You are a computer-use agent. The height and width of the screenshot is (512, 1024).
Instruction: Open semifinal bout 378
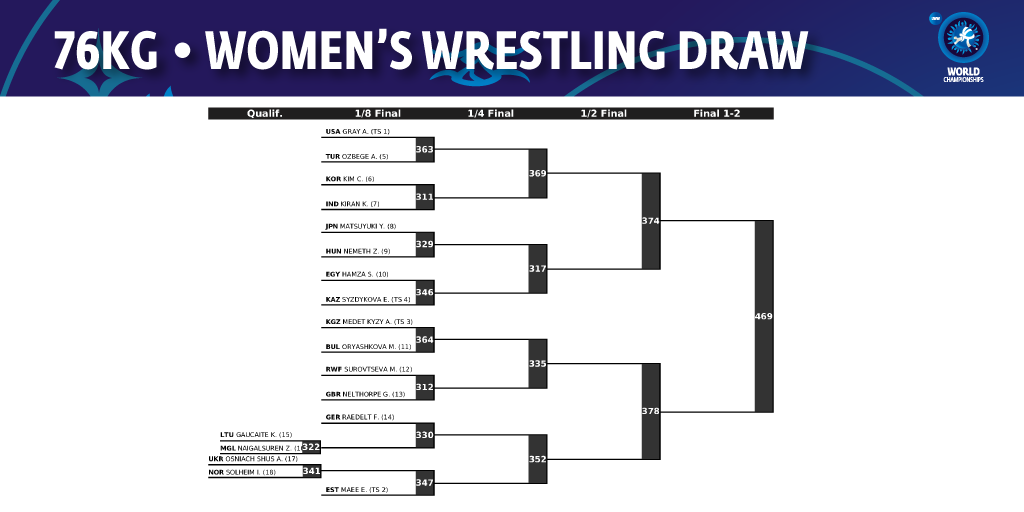650,411
